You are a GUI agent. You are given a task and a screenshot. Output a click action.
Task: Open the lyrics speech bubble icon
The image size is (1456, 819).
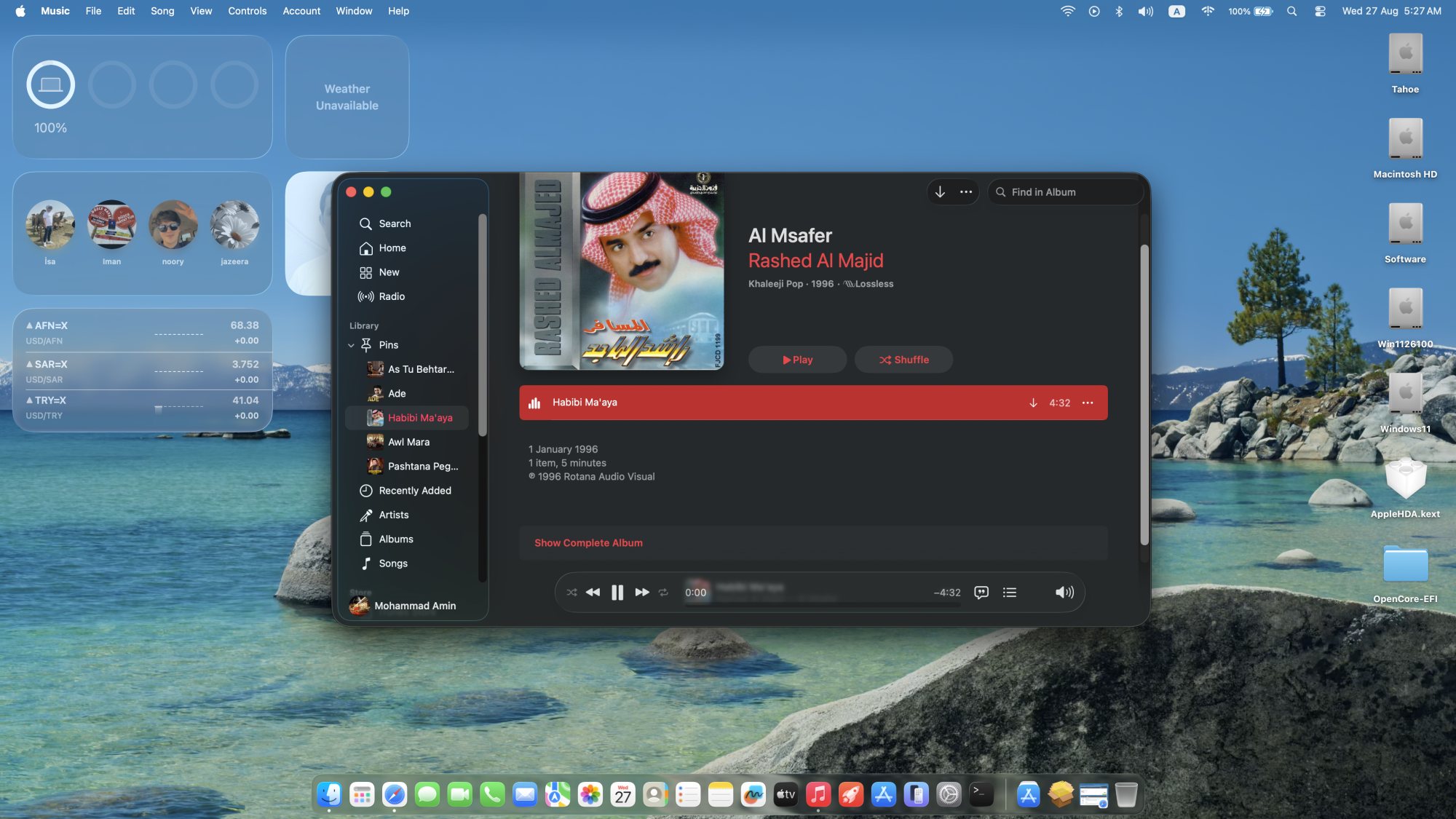(981, 593)
